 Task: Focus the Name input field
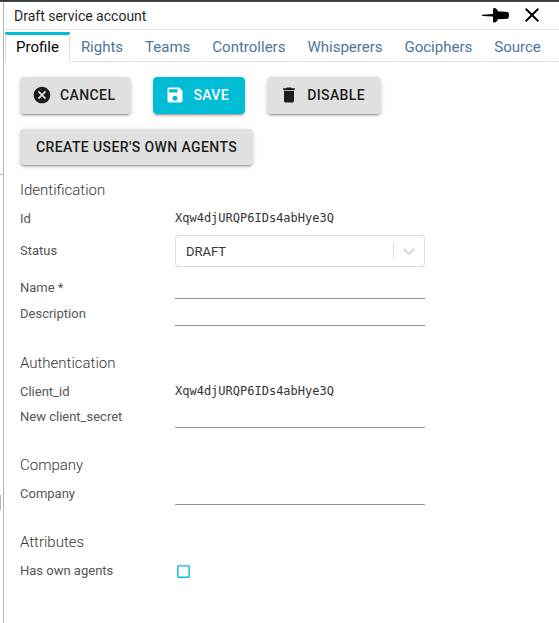coord(300,288)
